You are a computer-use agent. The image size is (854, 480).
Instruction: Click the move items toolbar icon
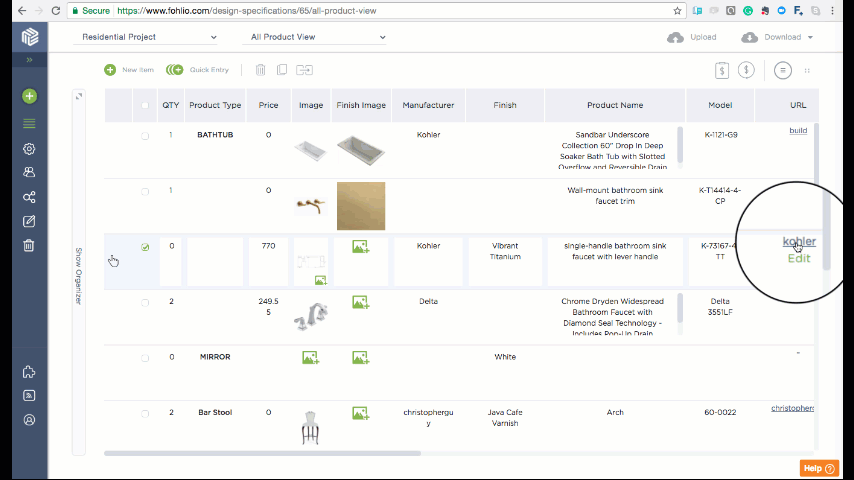point(304,70)
